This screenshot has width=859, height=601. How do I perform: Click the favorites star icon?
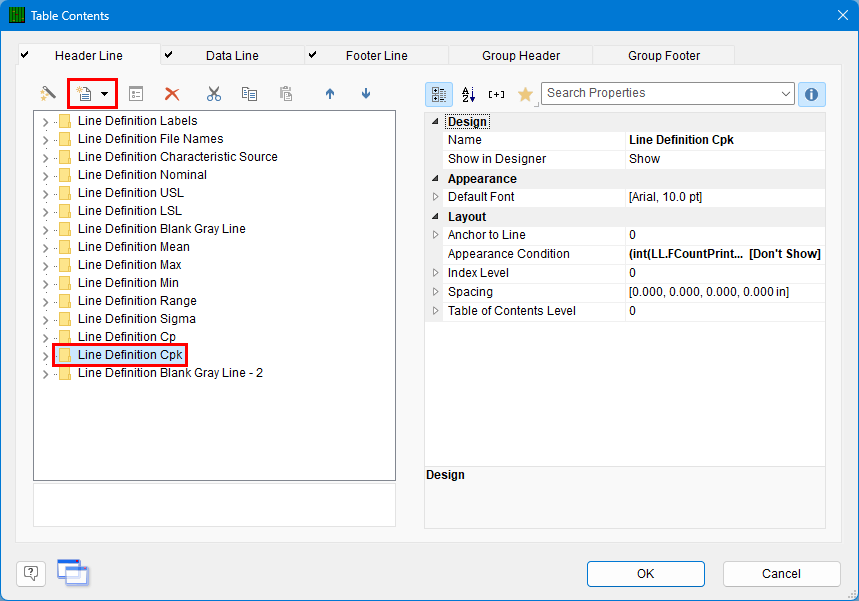[x=525, y=94]
